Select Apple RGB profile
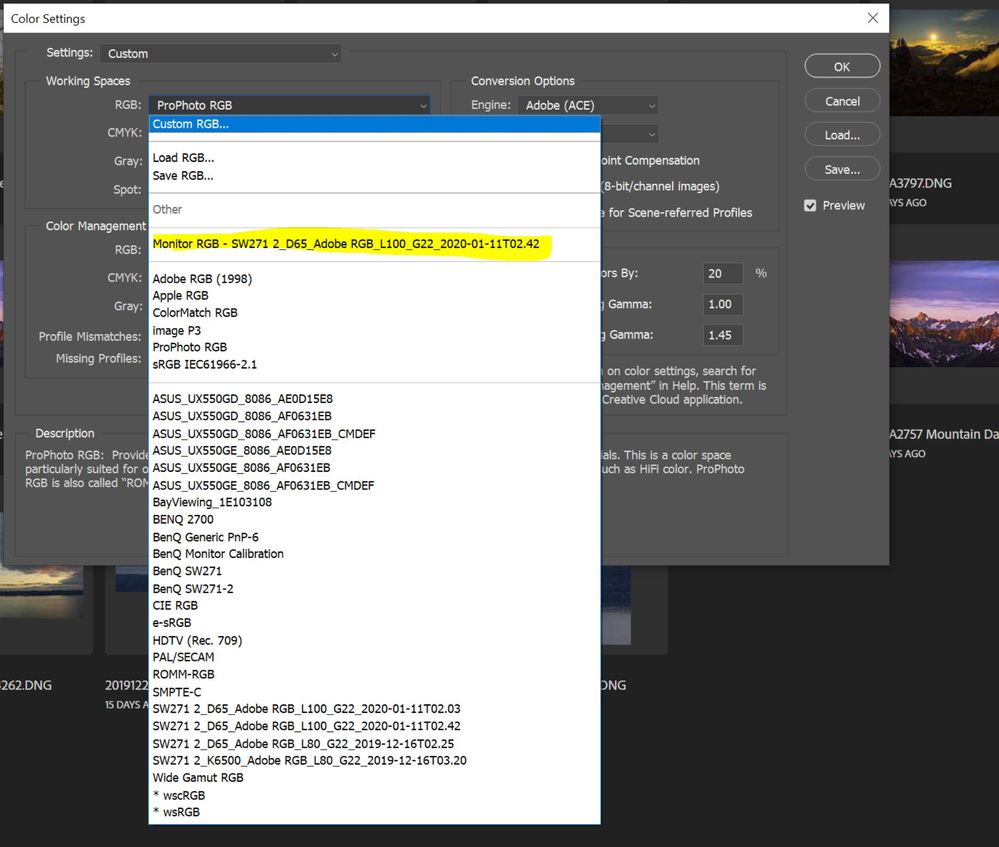Screen dimensions: 999x847 [375, 296]
